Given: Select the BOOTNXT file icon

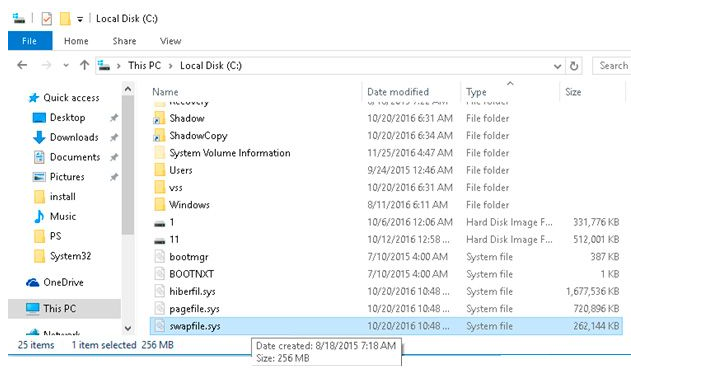Looking at the screenshot, I should coord(159,274).
